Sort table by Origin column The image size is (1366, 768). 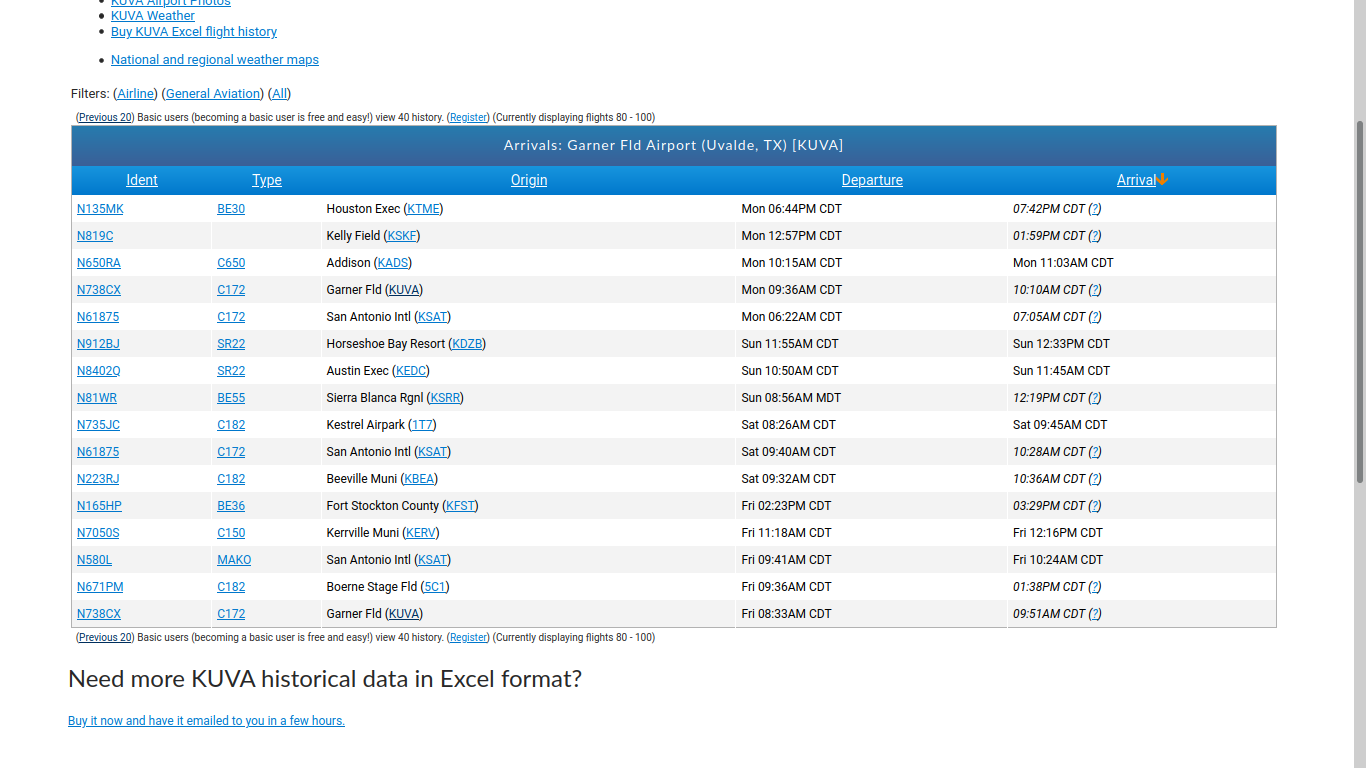point(529,180)
